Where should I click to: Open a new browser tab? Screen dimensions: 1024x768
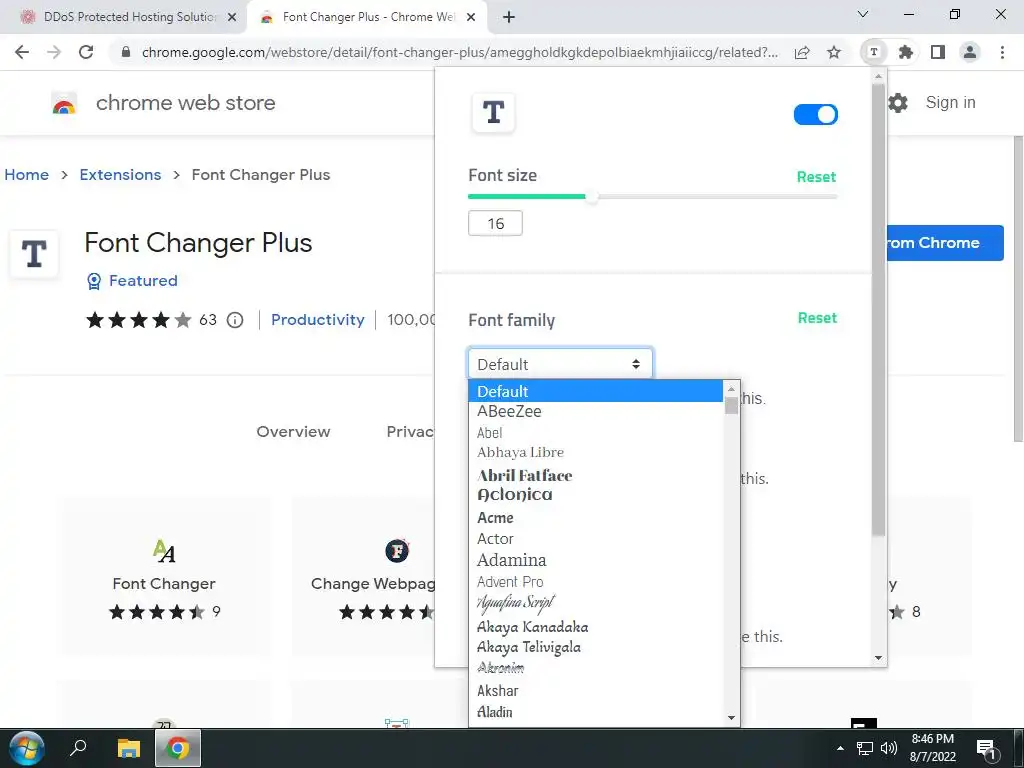pos(509,17)
